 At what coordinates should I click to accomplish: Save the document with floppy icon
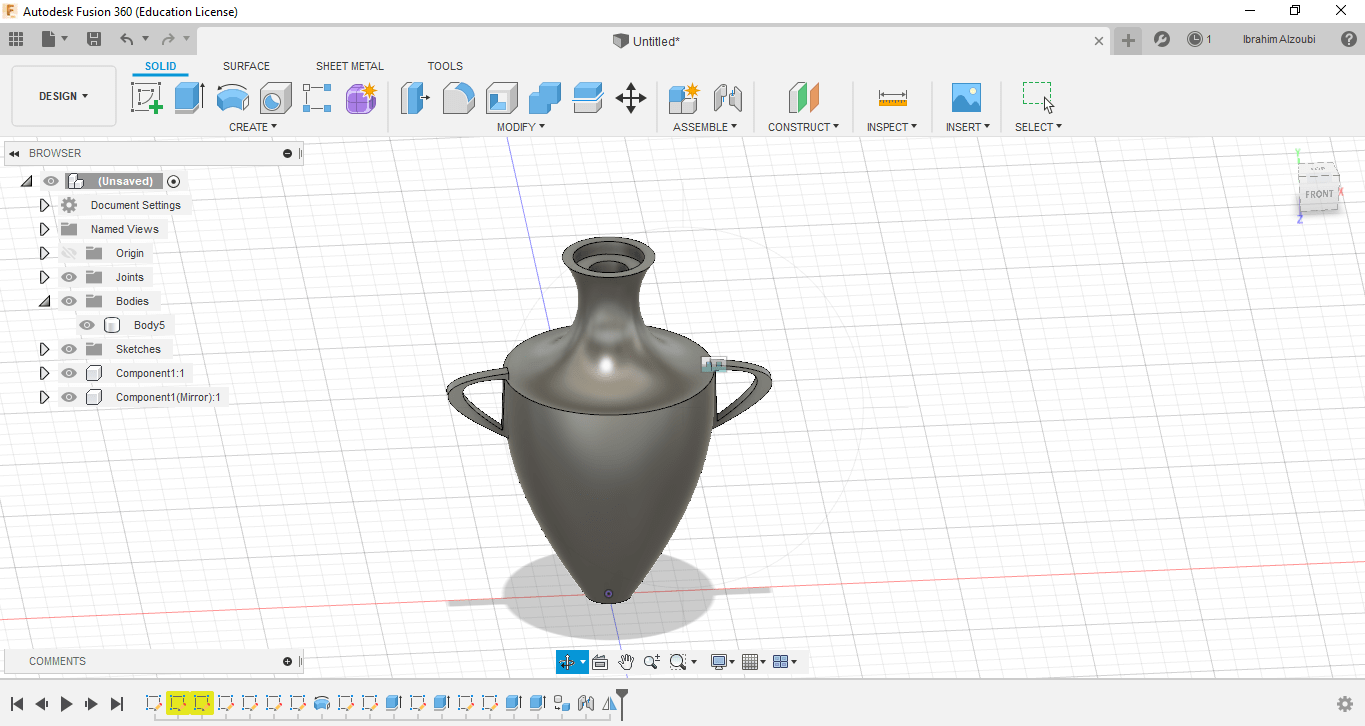click(94, 39)
